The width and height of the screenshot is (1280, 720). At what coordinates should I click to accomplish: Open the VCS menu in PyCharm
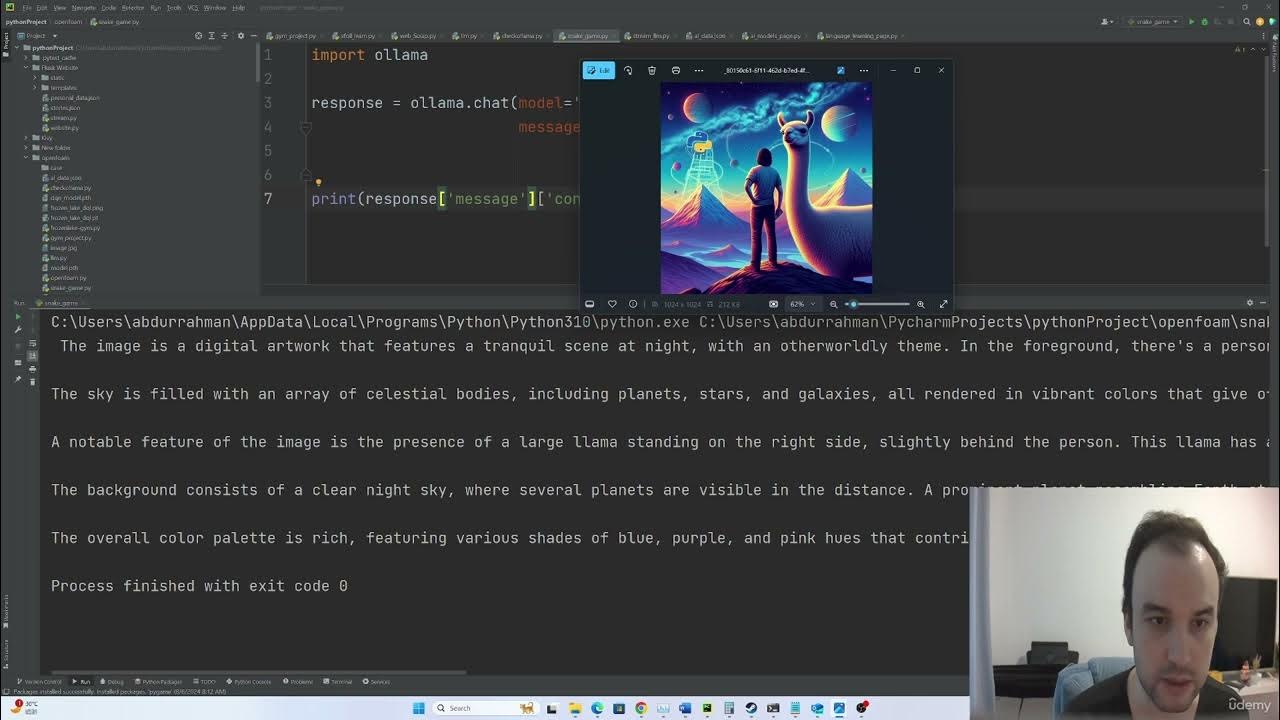pyautogui.click(x=192, y=7)
